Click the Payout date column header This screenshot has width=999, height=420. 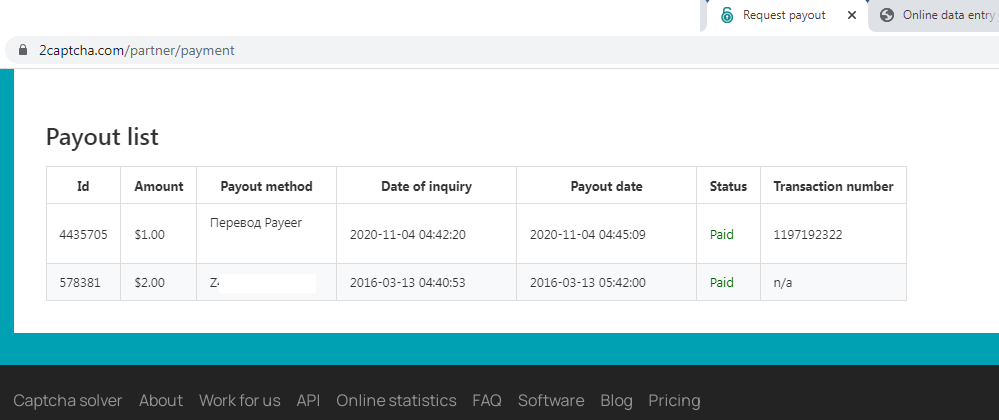point(607,186)
